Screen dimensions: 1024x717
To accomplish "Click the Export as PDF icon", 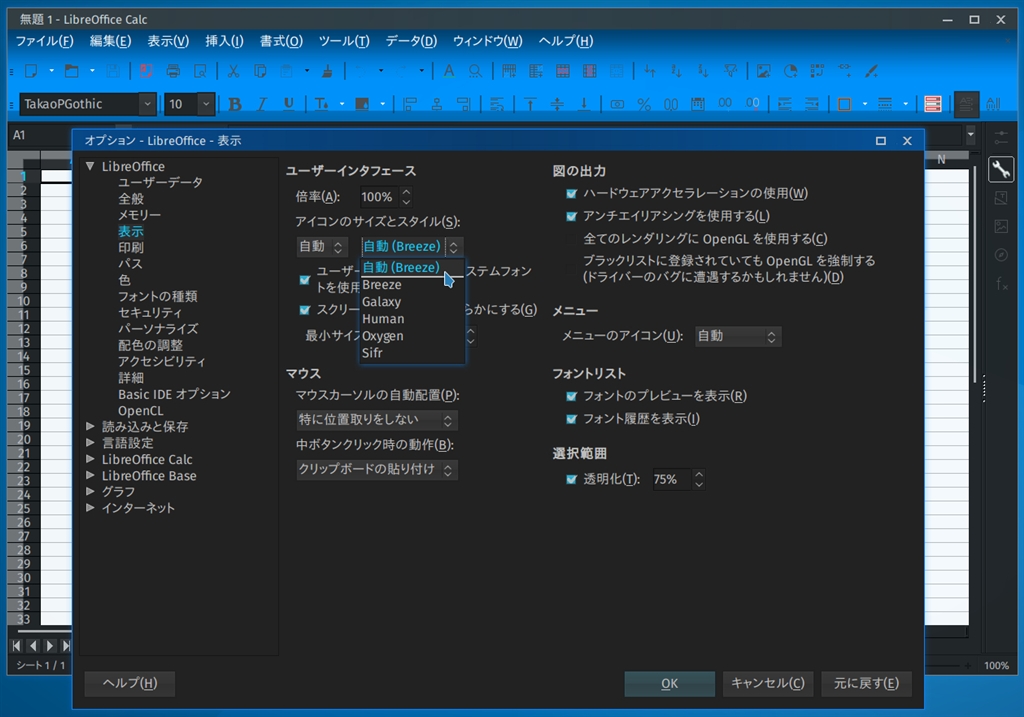I will tap(146, 71).
